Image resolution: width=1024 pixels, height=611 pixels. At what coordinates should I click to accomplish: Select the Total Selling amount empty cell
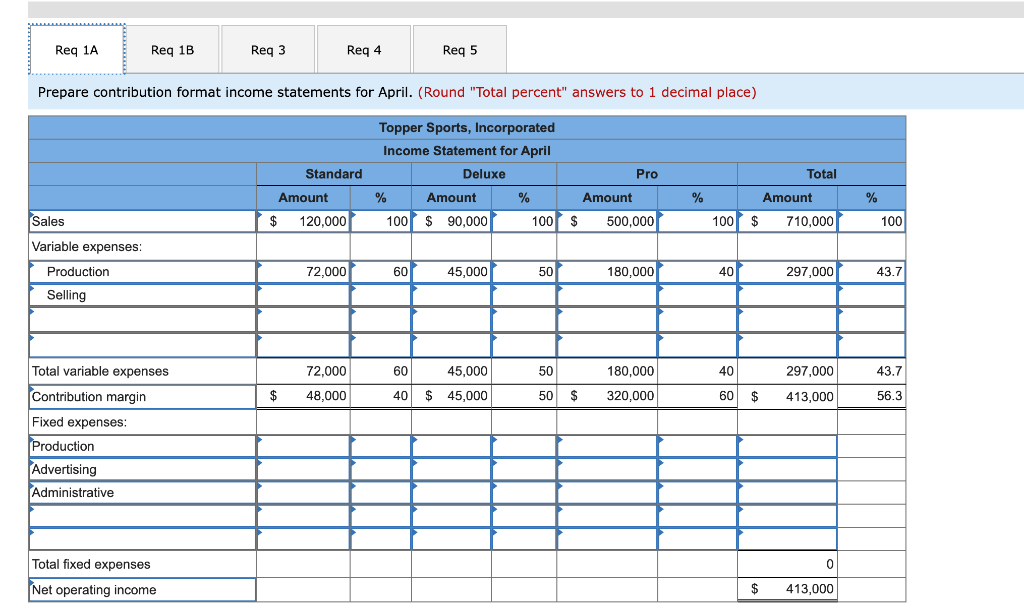(x=788, y=295)
